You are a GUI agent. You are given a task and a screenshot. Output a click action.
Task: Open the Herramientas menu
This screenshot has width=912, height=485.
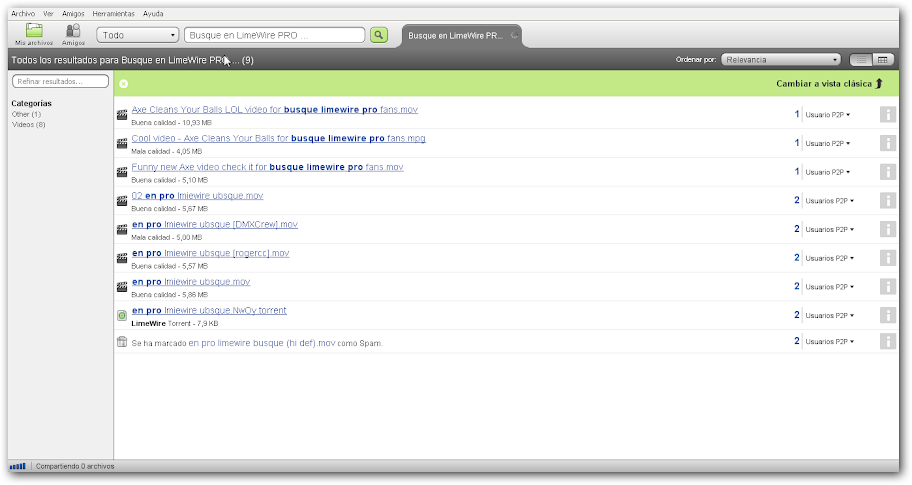coord(113,13)
